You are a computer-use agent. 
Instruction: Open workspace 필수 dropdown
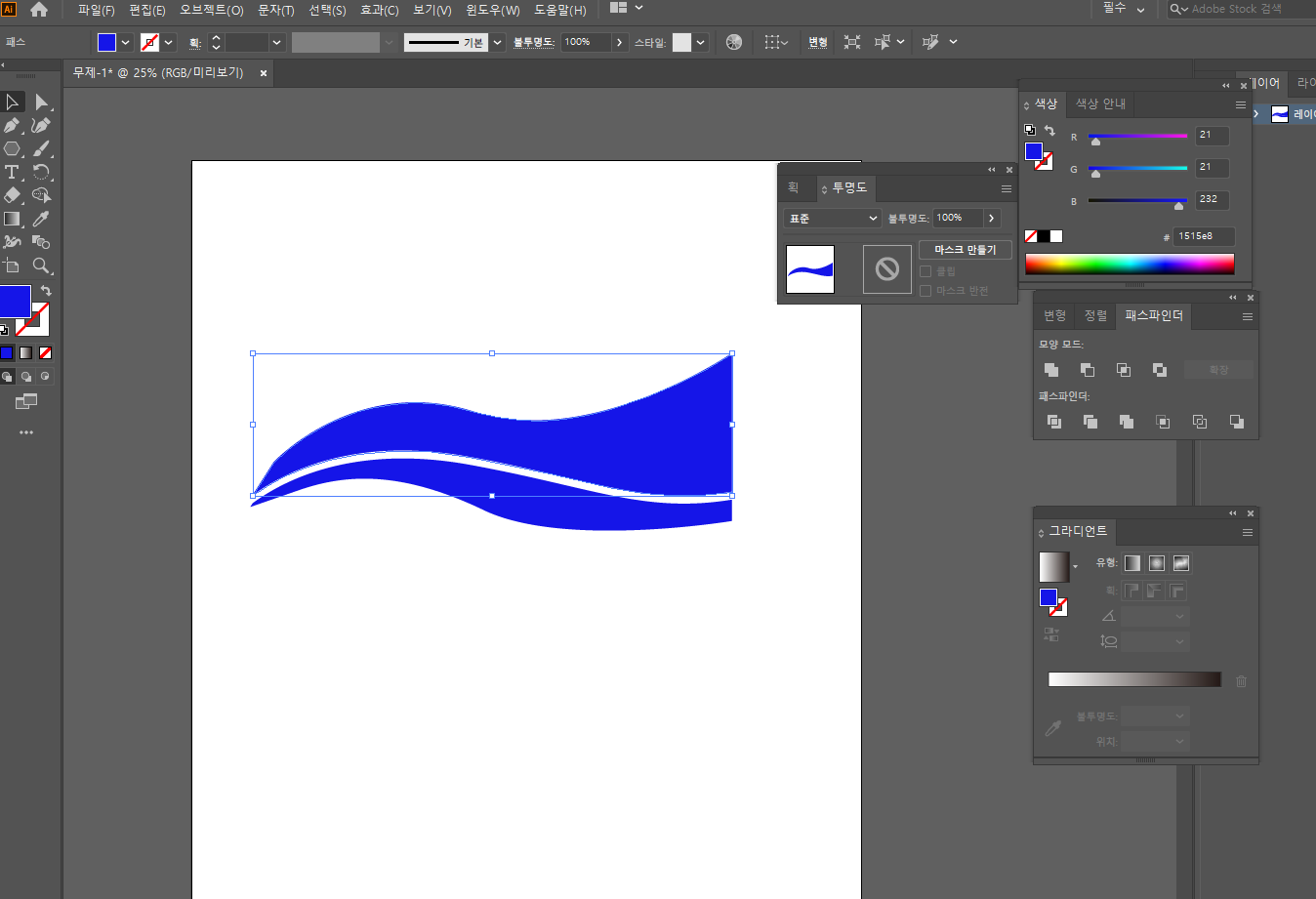(1123, 9)
